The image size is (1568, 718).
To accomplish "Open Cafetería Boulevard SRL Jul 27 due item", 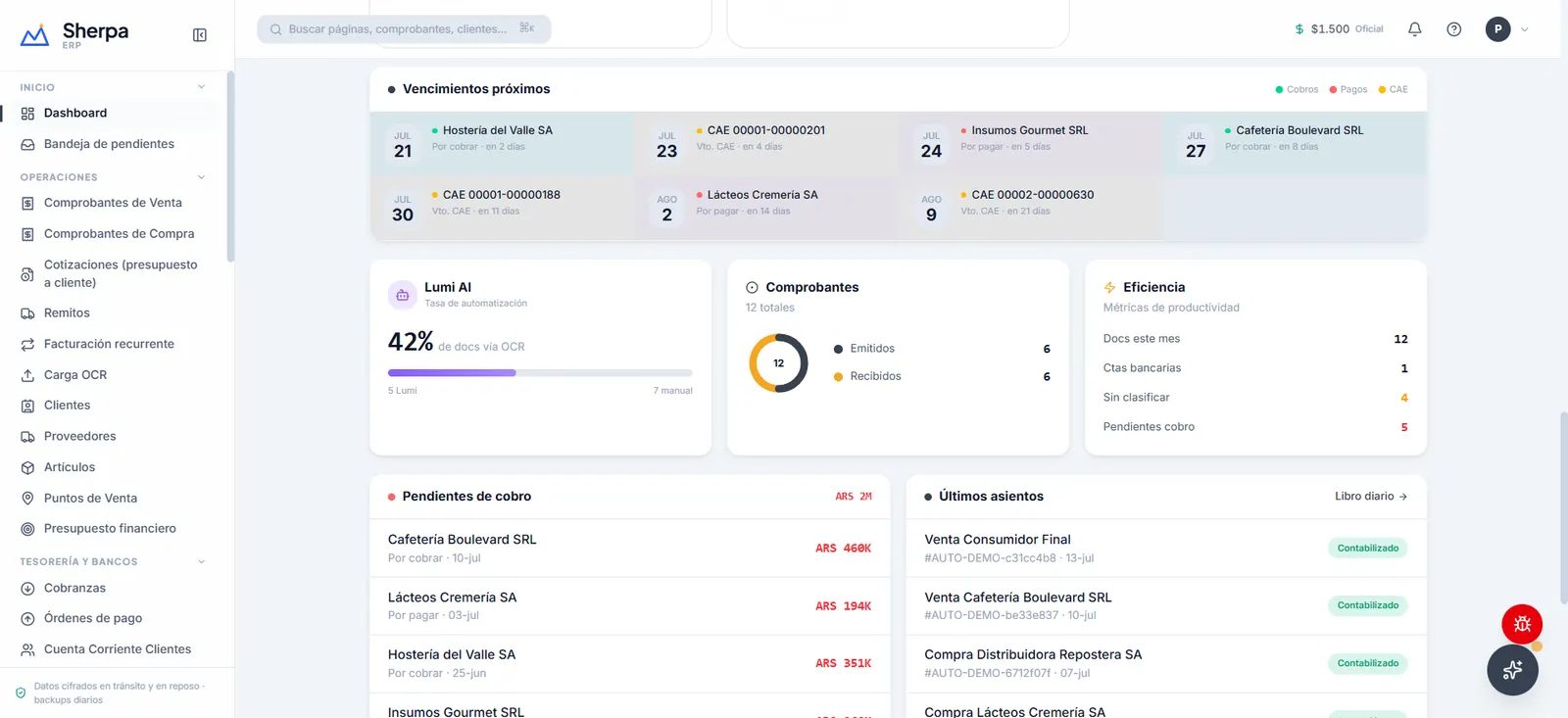I will pyautogui.click(x=1295, y=143).
